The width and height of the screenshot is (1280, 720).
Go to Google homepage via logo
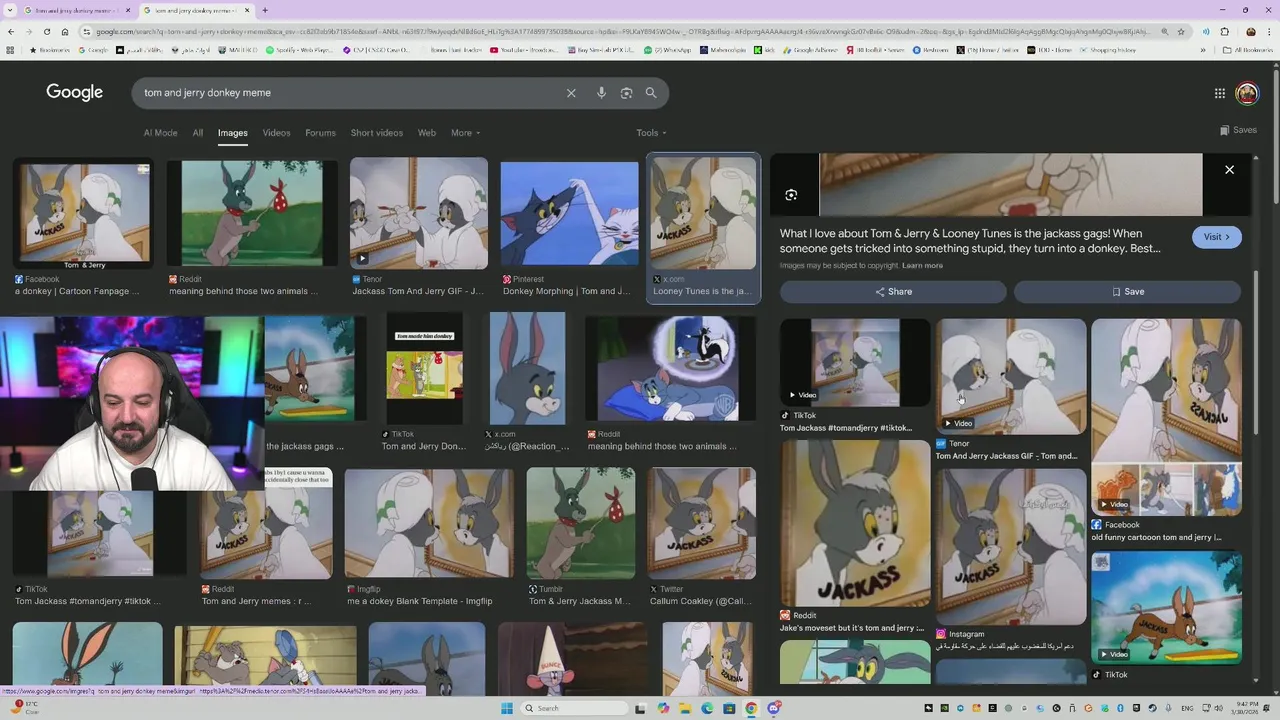click(x=75, y=92)
